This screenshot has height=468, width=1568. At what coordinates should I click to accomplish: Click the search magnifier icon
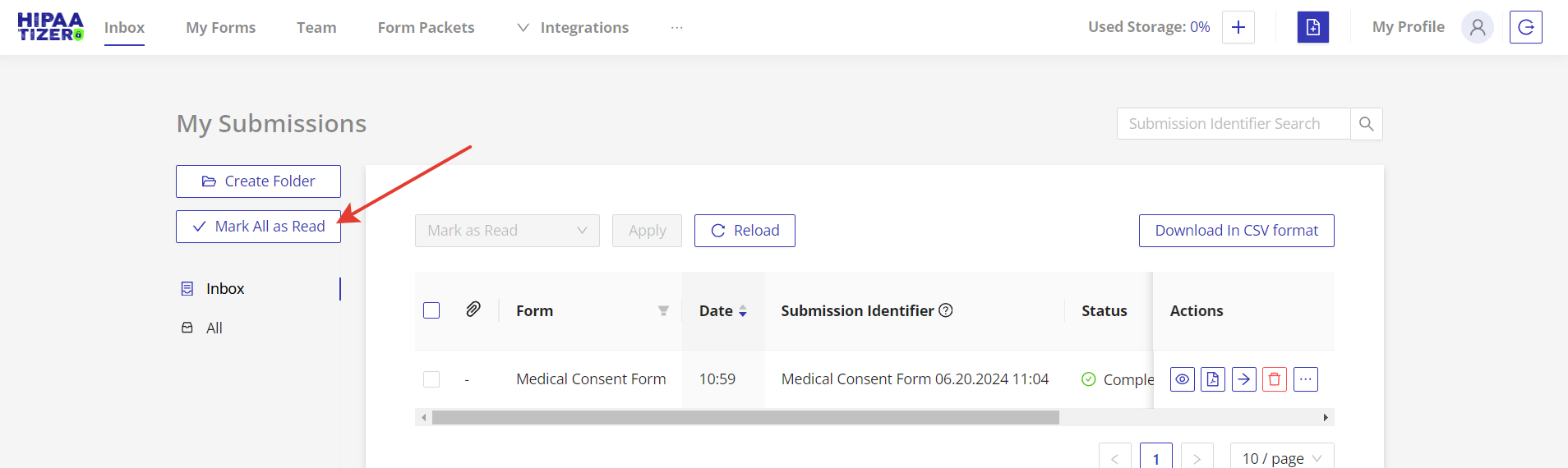(x=1367, y=124)
